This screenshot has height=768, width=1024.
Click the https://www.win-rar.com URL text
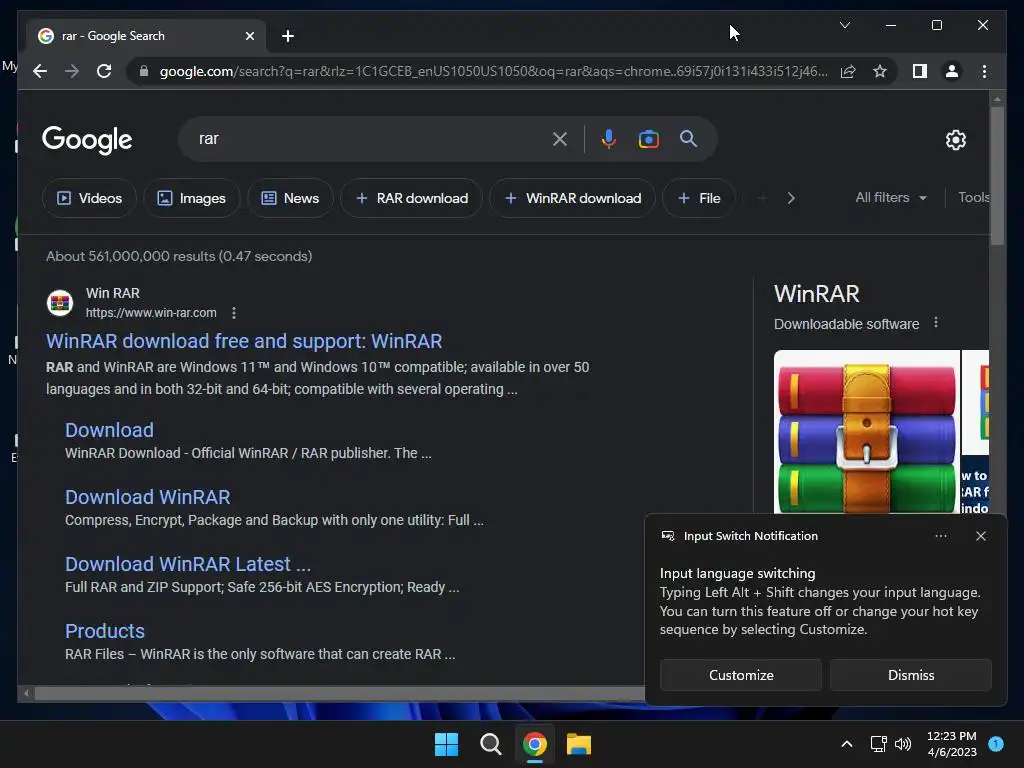151,313
